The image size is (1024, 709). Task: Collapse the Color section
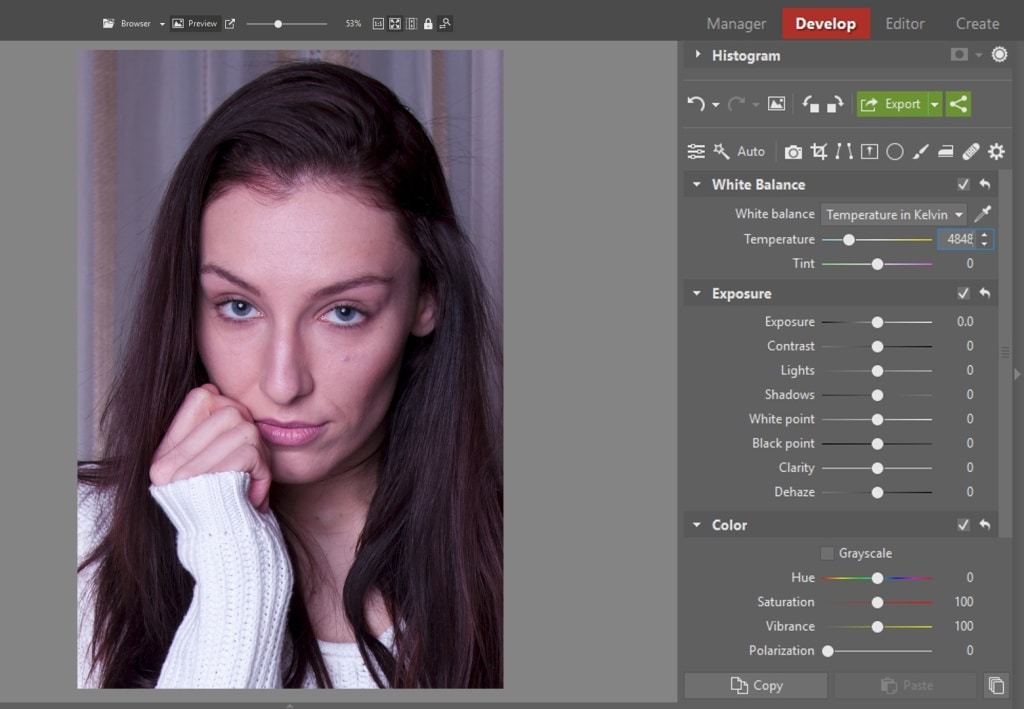(x=696, y=525)
